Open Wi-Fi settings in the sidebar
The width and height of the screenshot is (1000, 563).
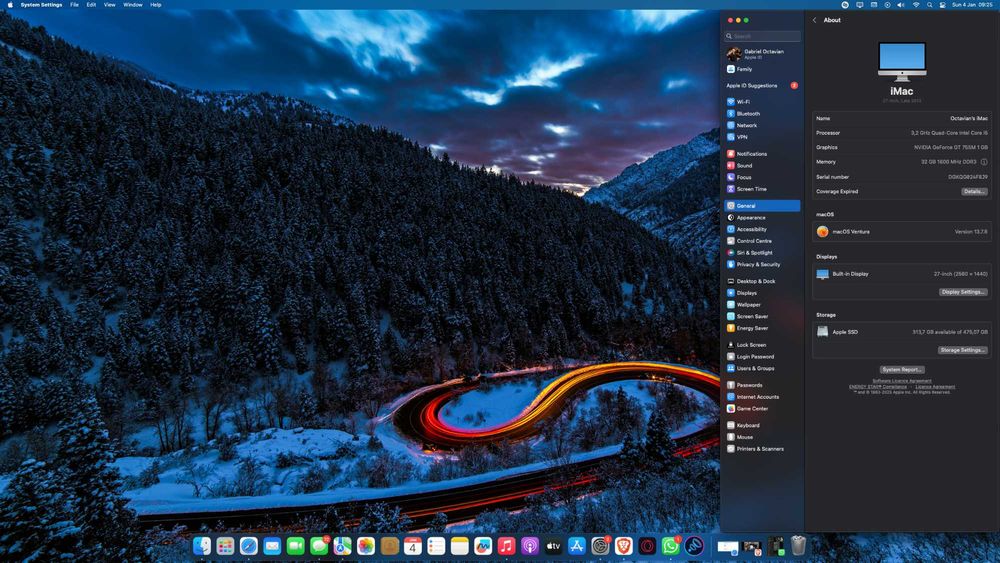point(761,102)
